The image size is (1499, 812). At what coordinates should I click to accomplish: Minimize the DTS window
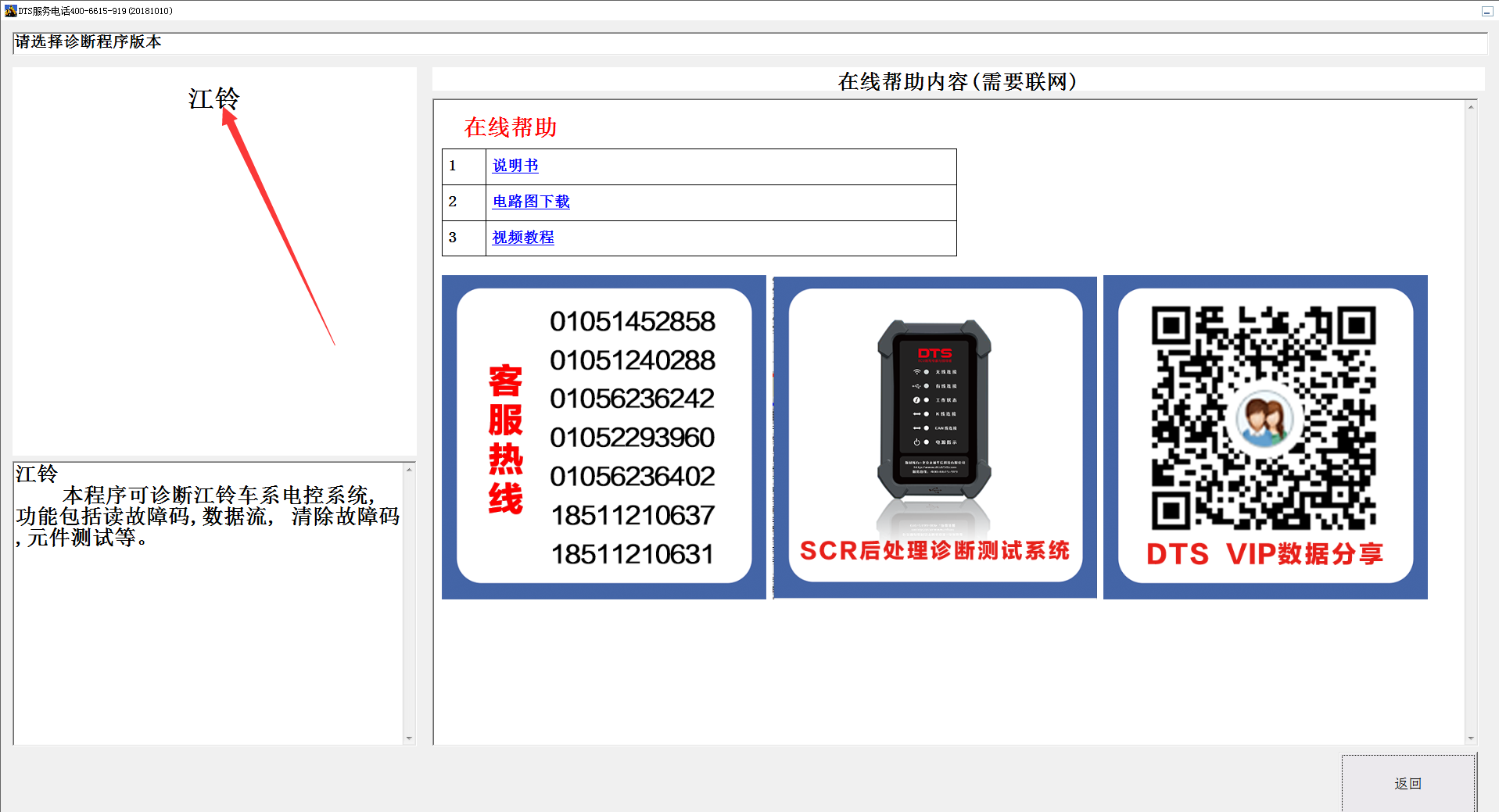[x=1486, y=11]
